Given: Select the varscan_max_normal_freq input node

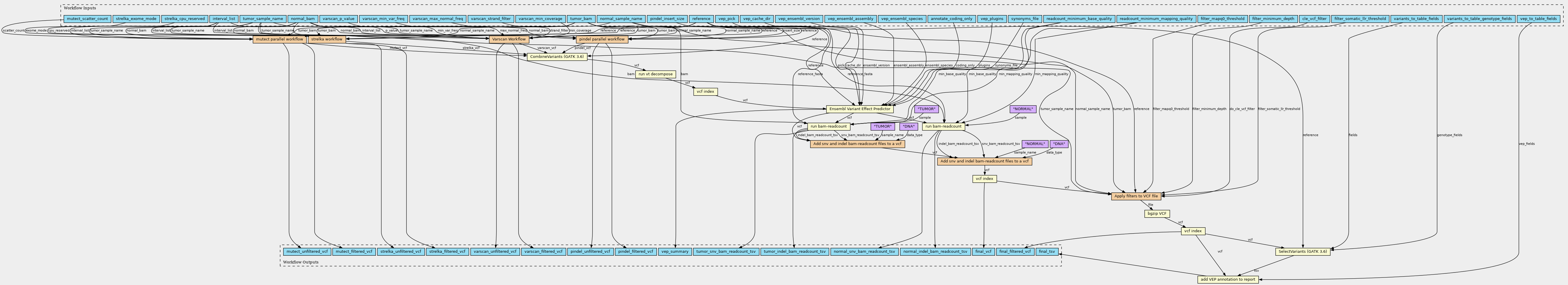Looking at the screenshot, I should [438, 19].
